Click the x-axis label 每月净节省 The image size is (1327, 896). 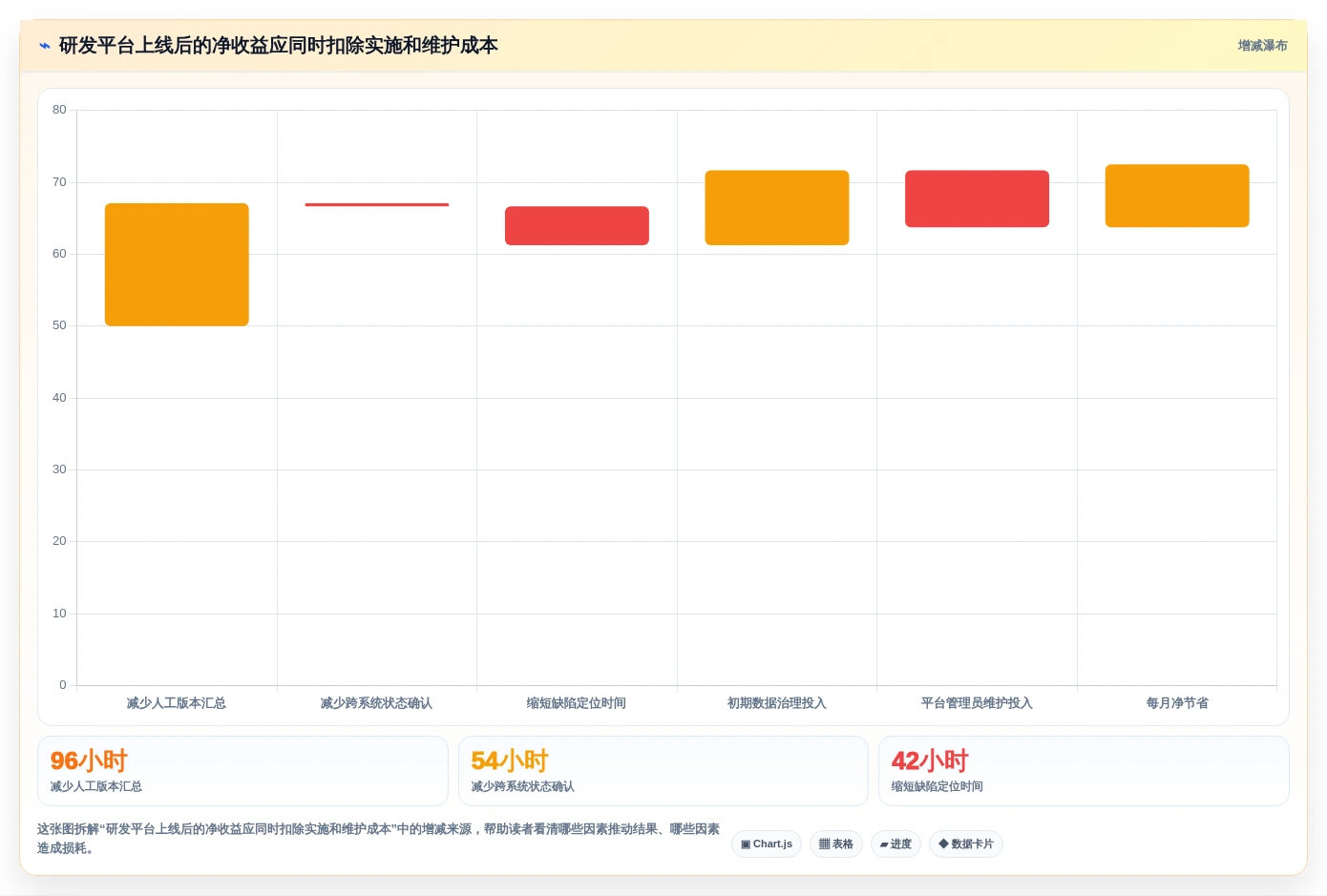[x=1177, y=703]
